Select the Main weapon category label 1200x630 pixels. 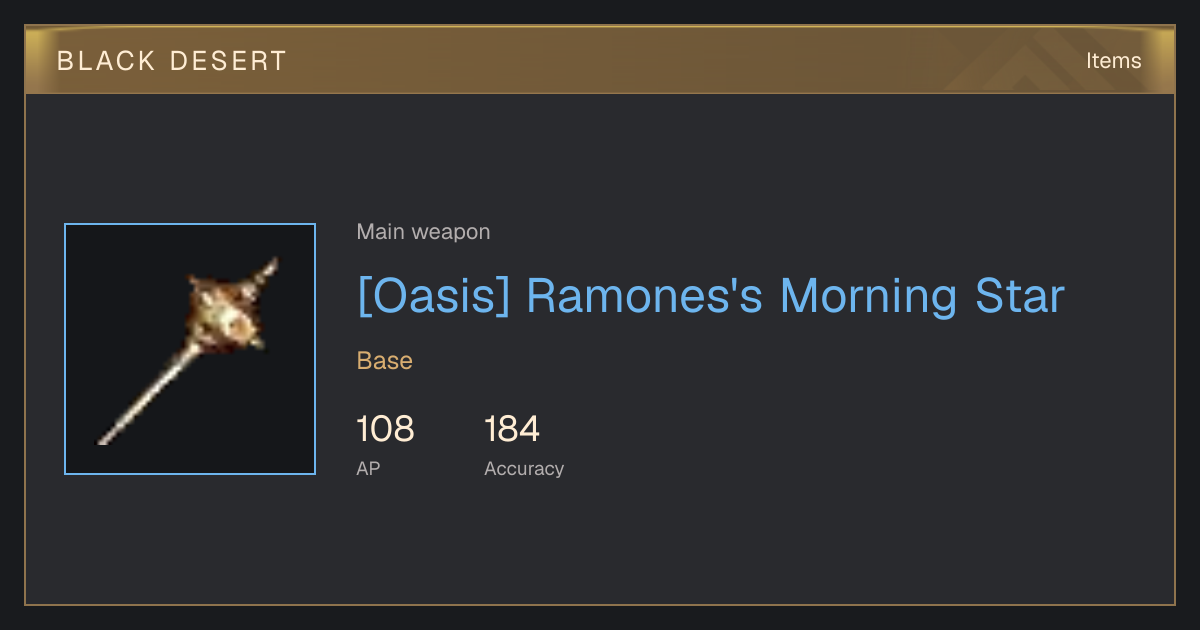tap(423, 232)
